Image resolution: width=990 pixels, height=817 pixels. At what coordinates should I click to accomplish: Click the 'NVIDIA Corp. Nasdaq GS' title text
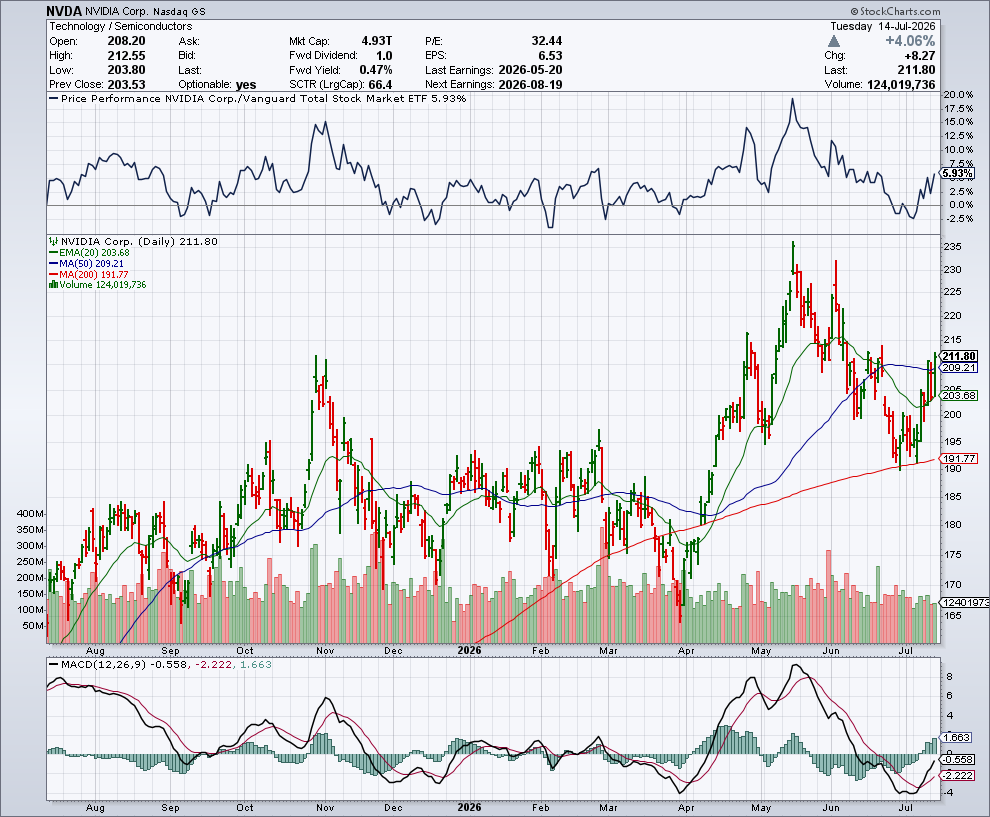145,11
